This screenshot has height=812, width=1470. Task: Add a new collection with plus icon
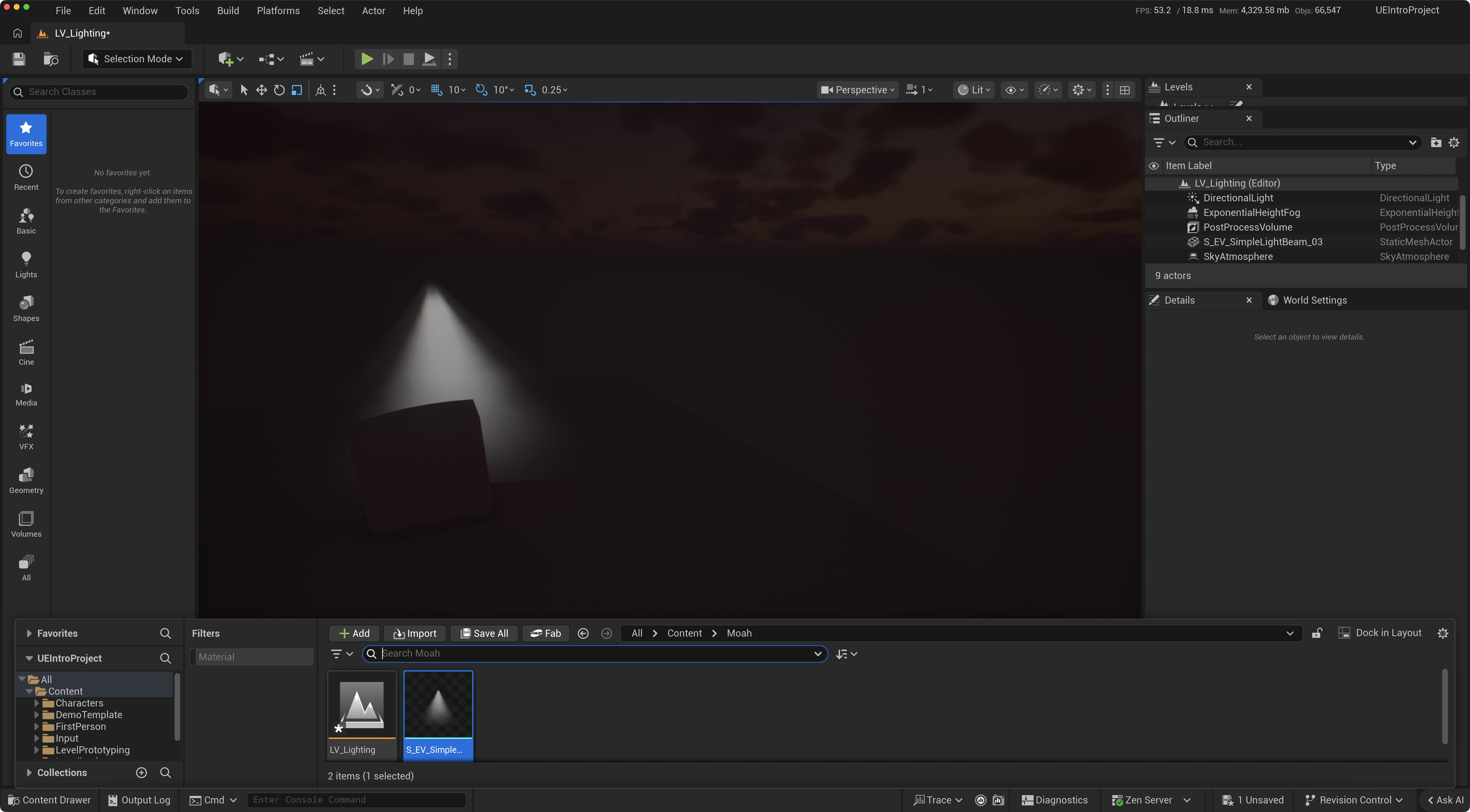point(141,773)
